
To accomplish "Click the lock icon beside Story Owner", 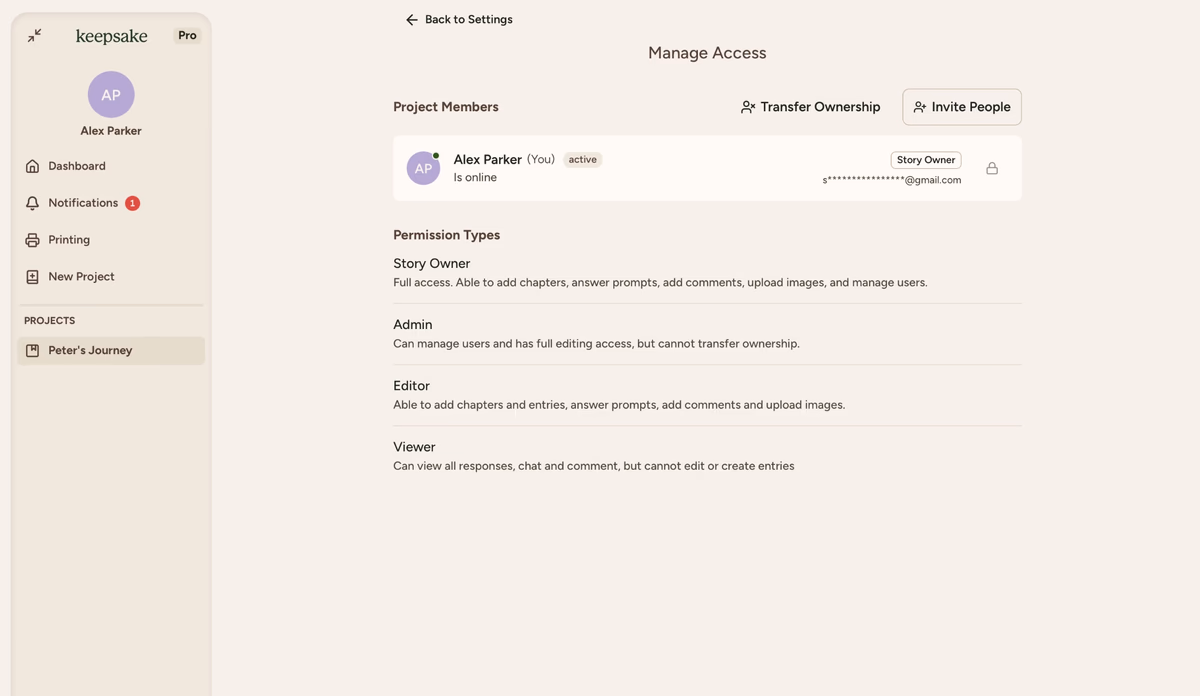I will pyautogui.click(x=992, y=168).
